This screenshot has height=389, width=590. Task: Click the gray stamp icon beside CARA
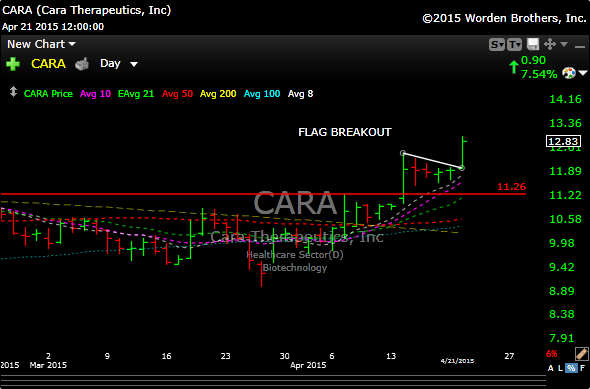[82, 64]
